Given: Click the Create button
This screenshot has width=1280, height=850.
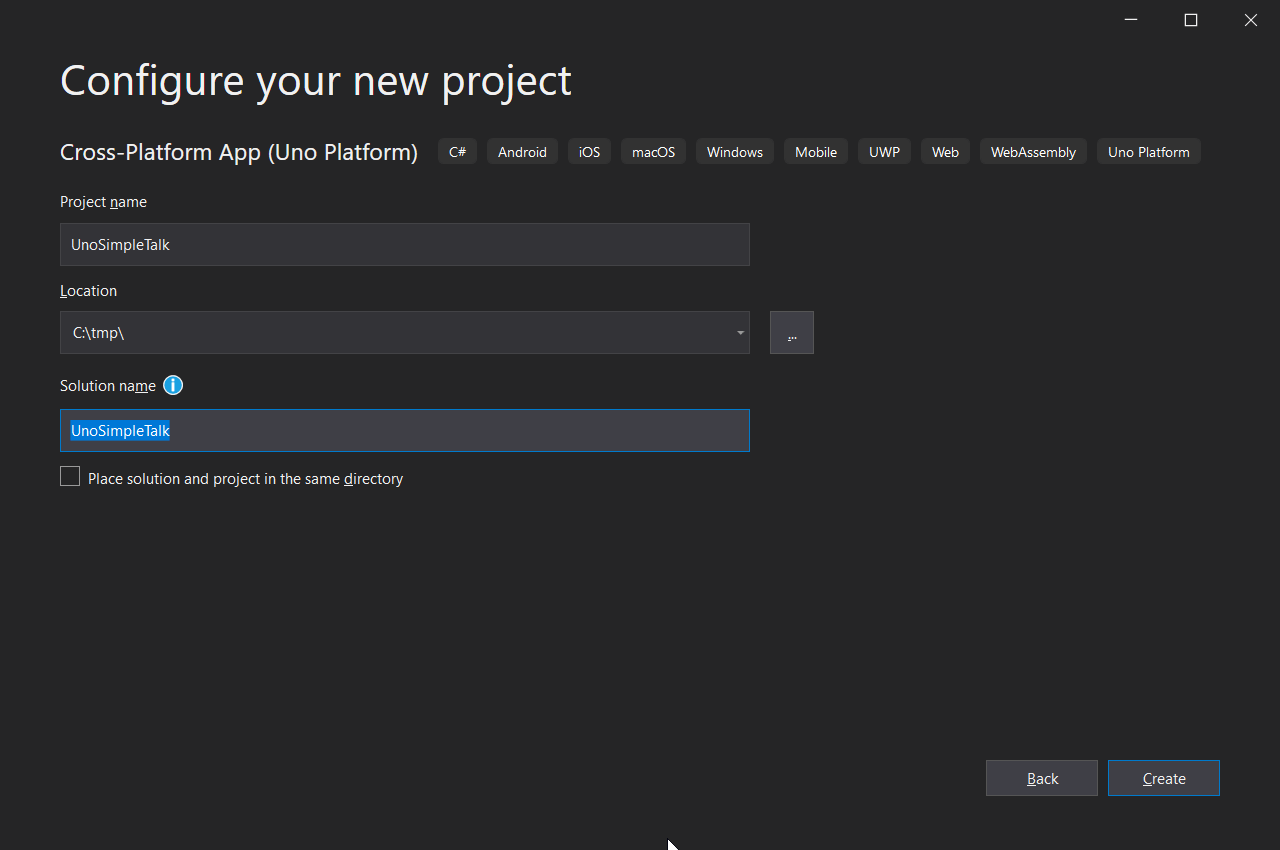Looking at the screenshot, I should pos(1164,778).
